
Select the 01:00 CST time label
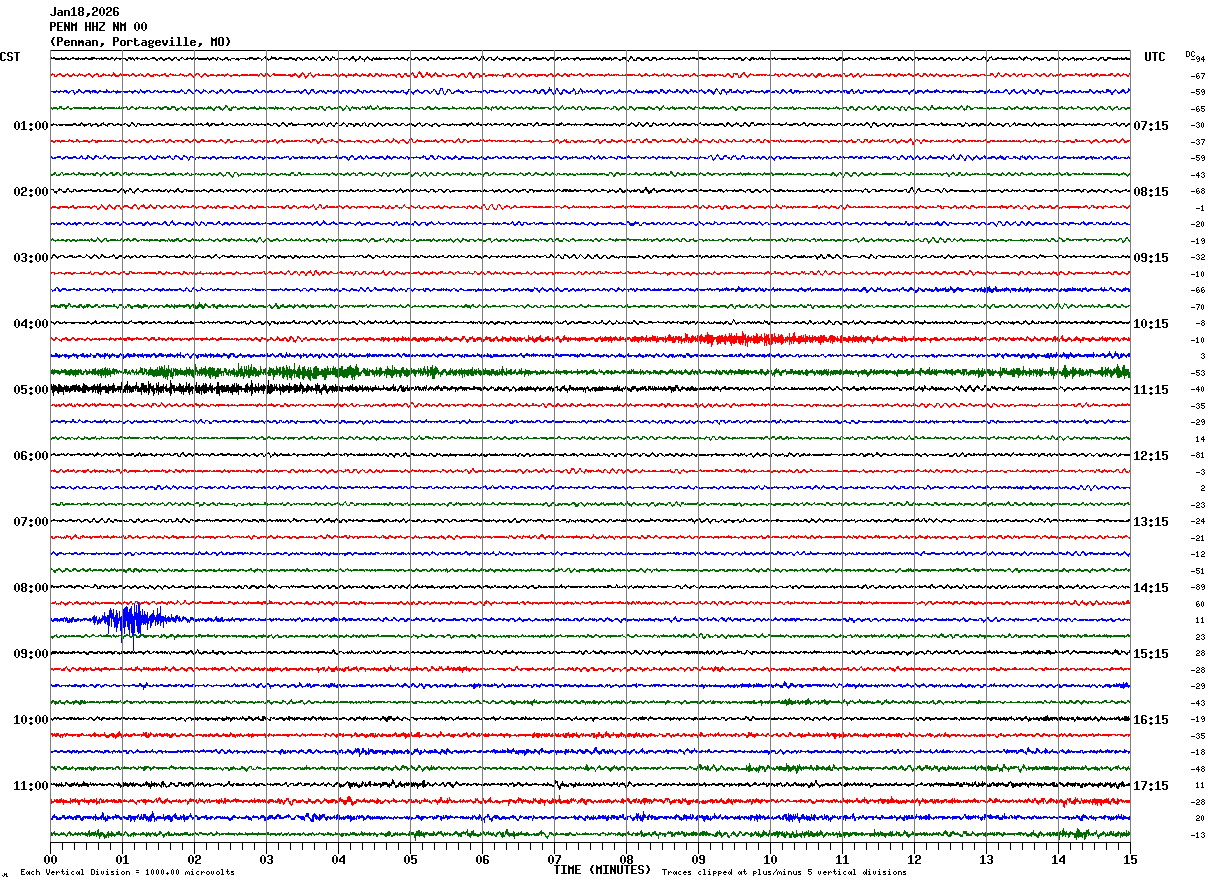click(31, 126)
